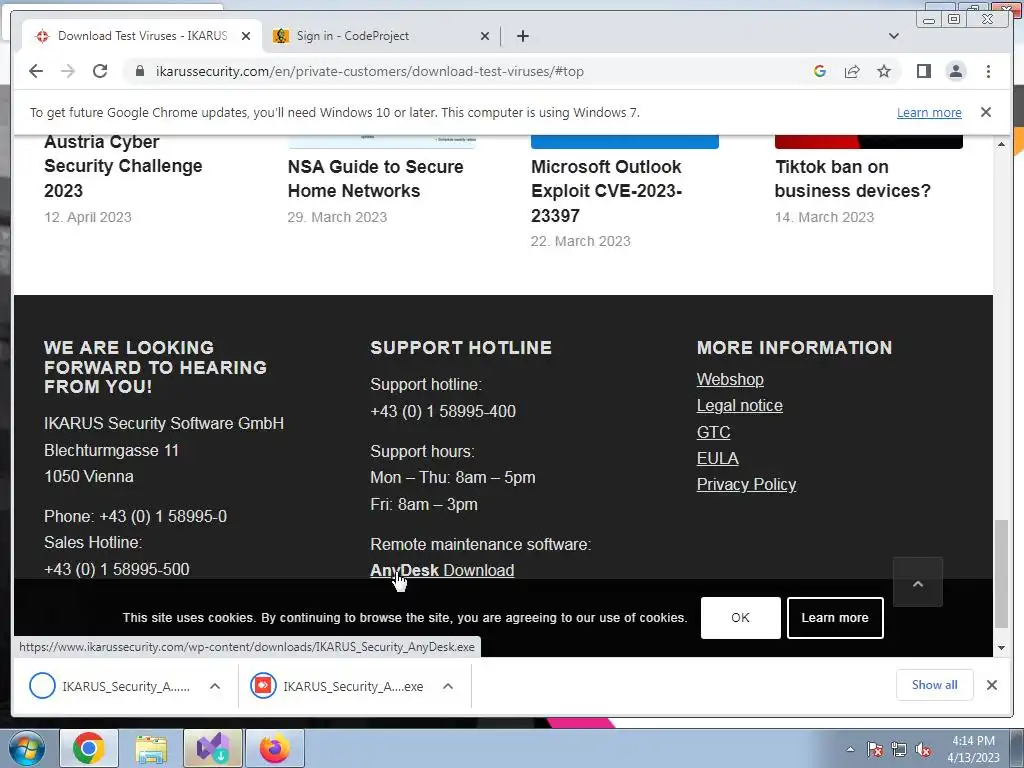The image size is (1024, 768).
Task: Close the Download Test Viruses tab
Action: (246, 37)
